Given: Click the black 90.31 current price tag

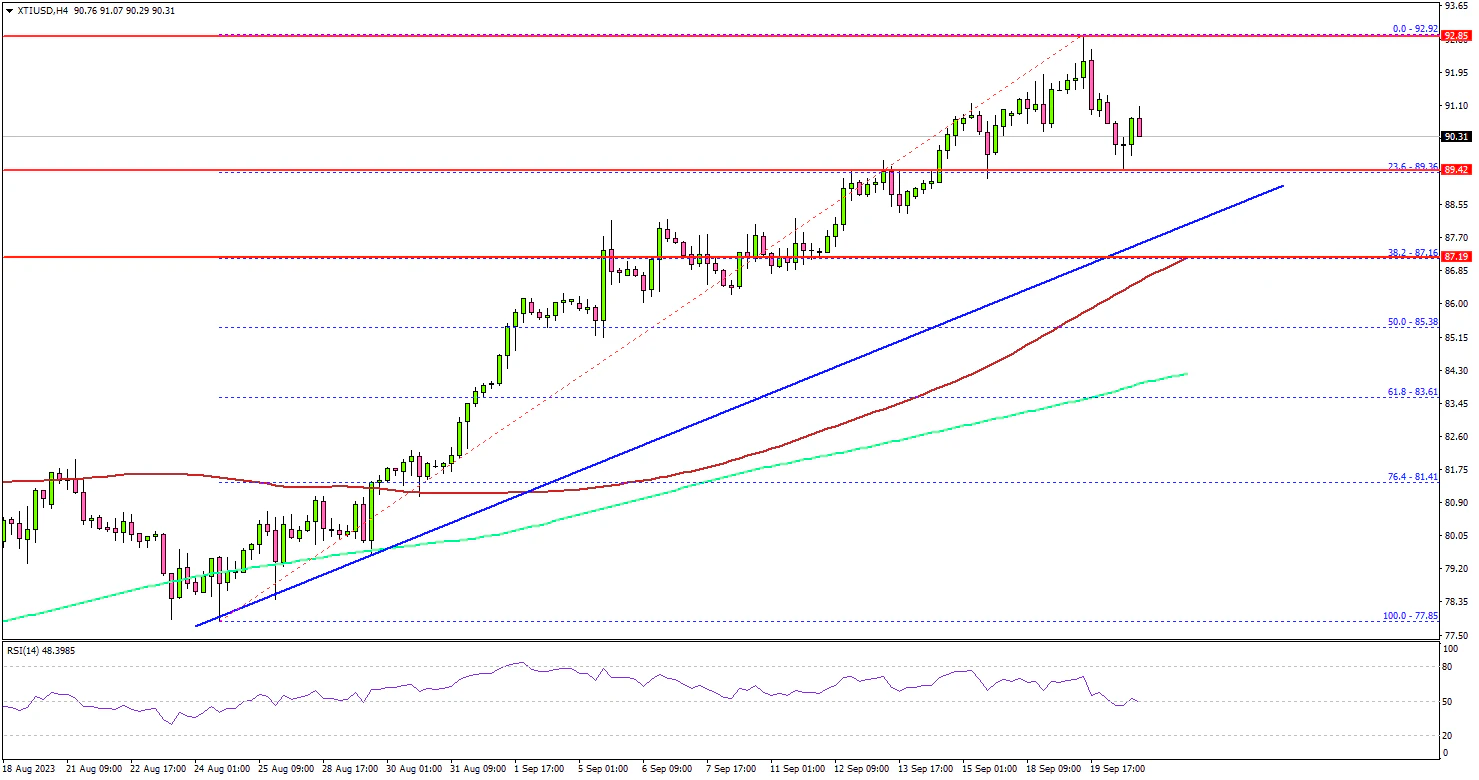Looking at the screenshot, I should (x=1455, y=137).
